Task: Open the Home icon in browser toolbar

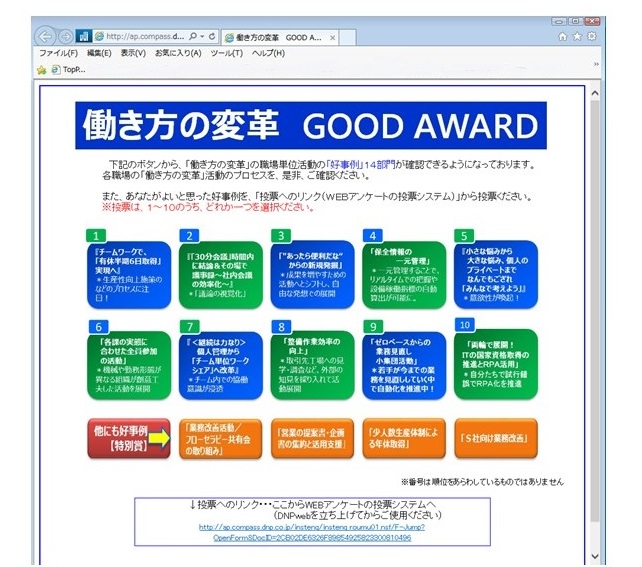Action: (563, 36)
